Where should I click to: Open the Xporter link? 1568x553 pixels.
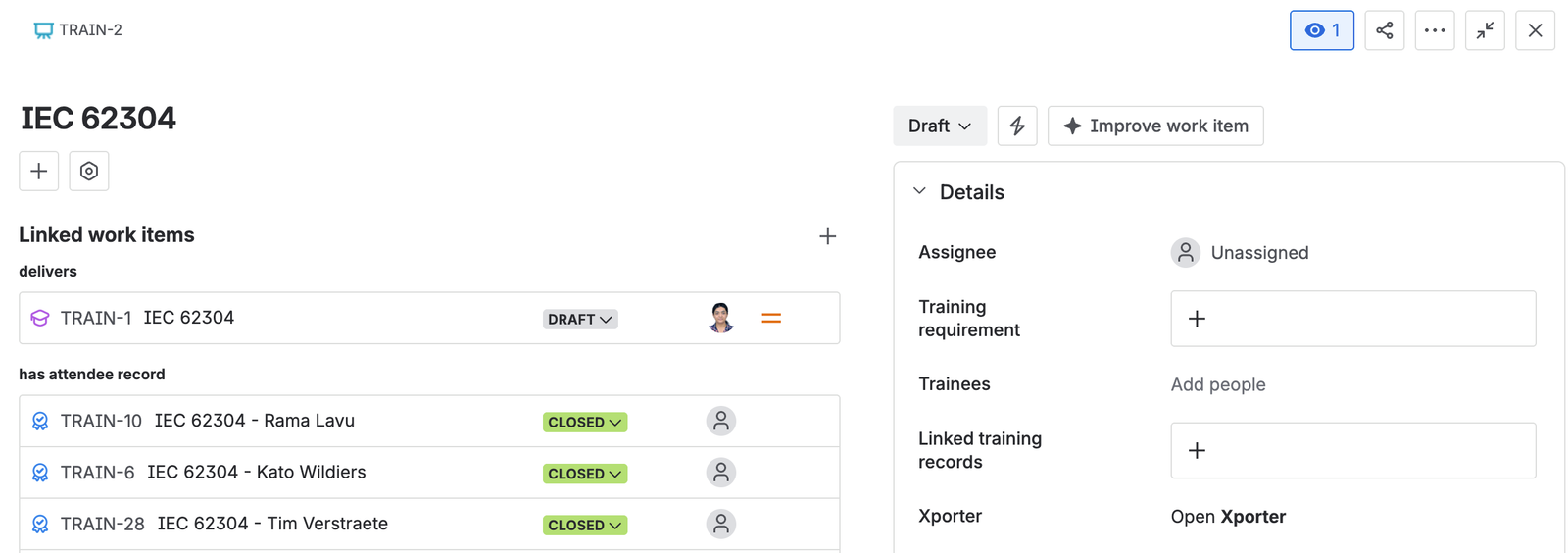pos(1228,516)
